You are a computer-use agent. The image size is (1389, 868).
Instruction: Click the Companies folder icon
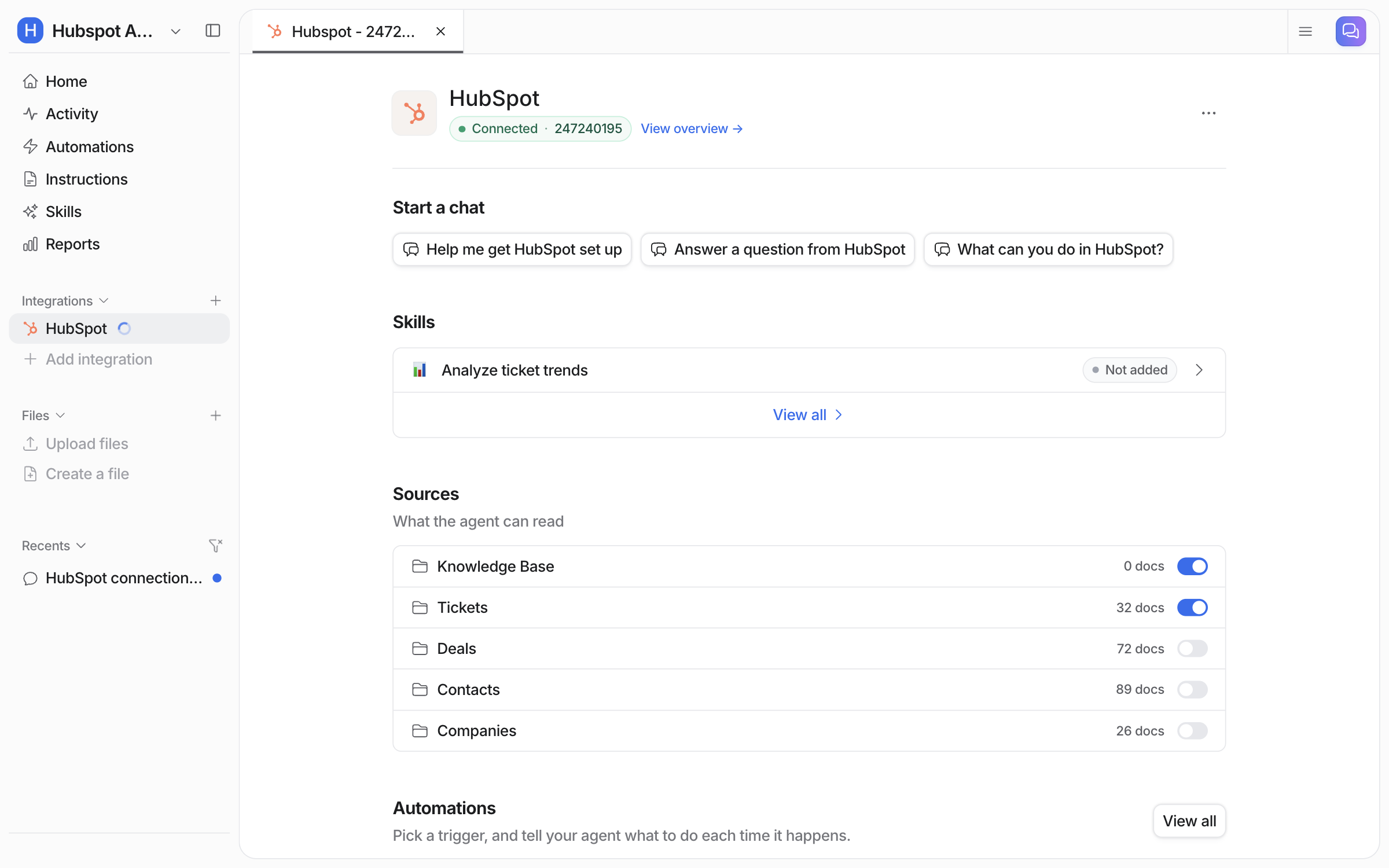(420, 730)
